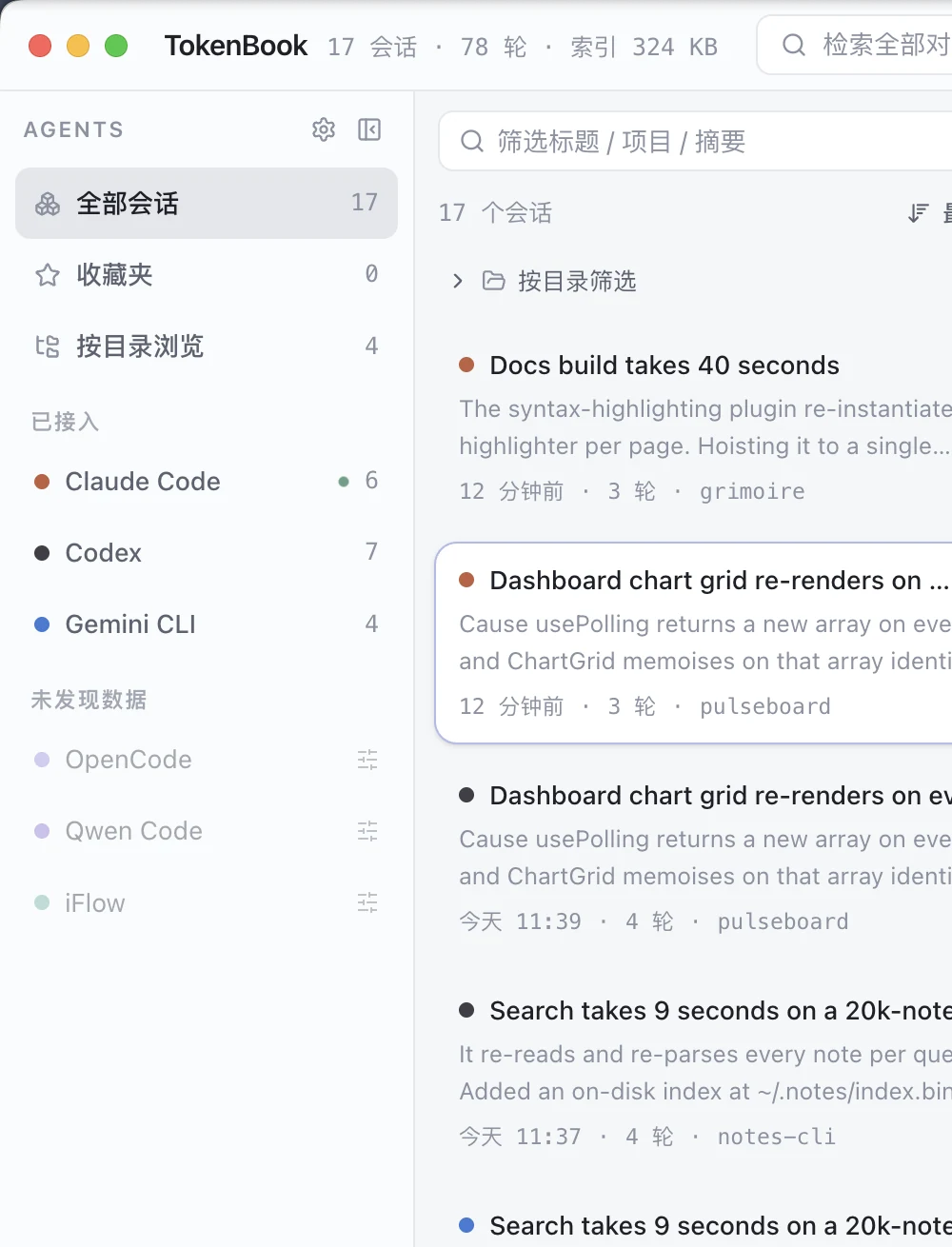Screen dimensions: 952x1247
Task: Open the selected Dashboard chart grid session from pulseboard
Action: click(x=694, y=643)
